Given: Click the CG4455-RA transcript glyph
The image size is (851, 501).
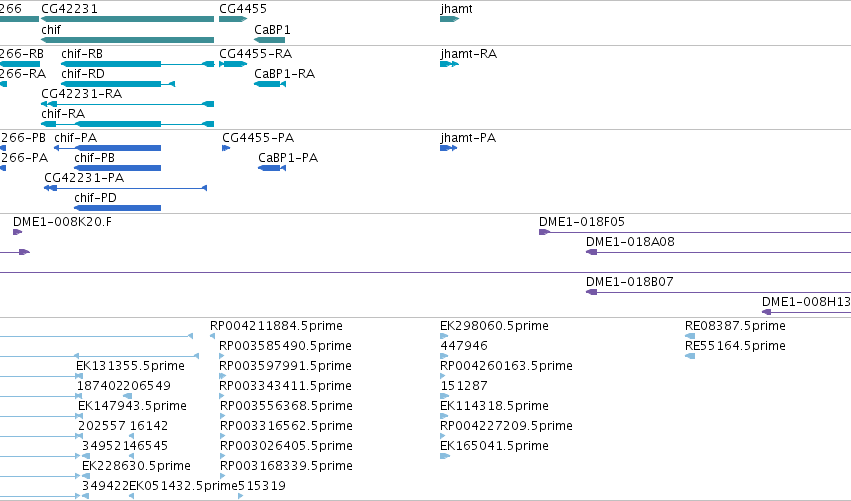Looking at the screenshot, I should (233, 64).
